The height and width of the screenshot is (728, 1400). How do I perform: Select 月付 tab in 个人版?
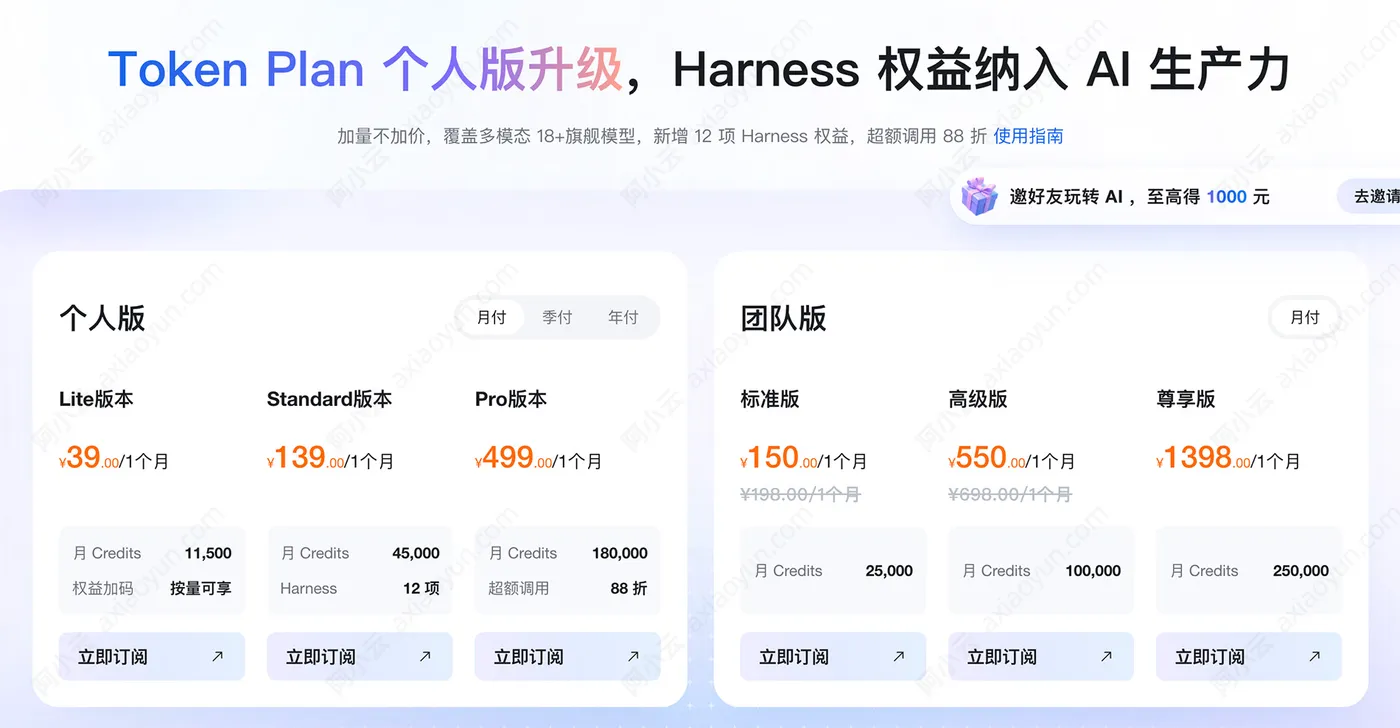491,317
